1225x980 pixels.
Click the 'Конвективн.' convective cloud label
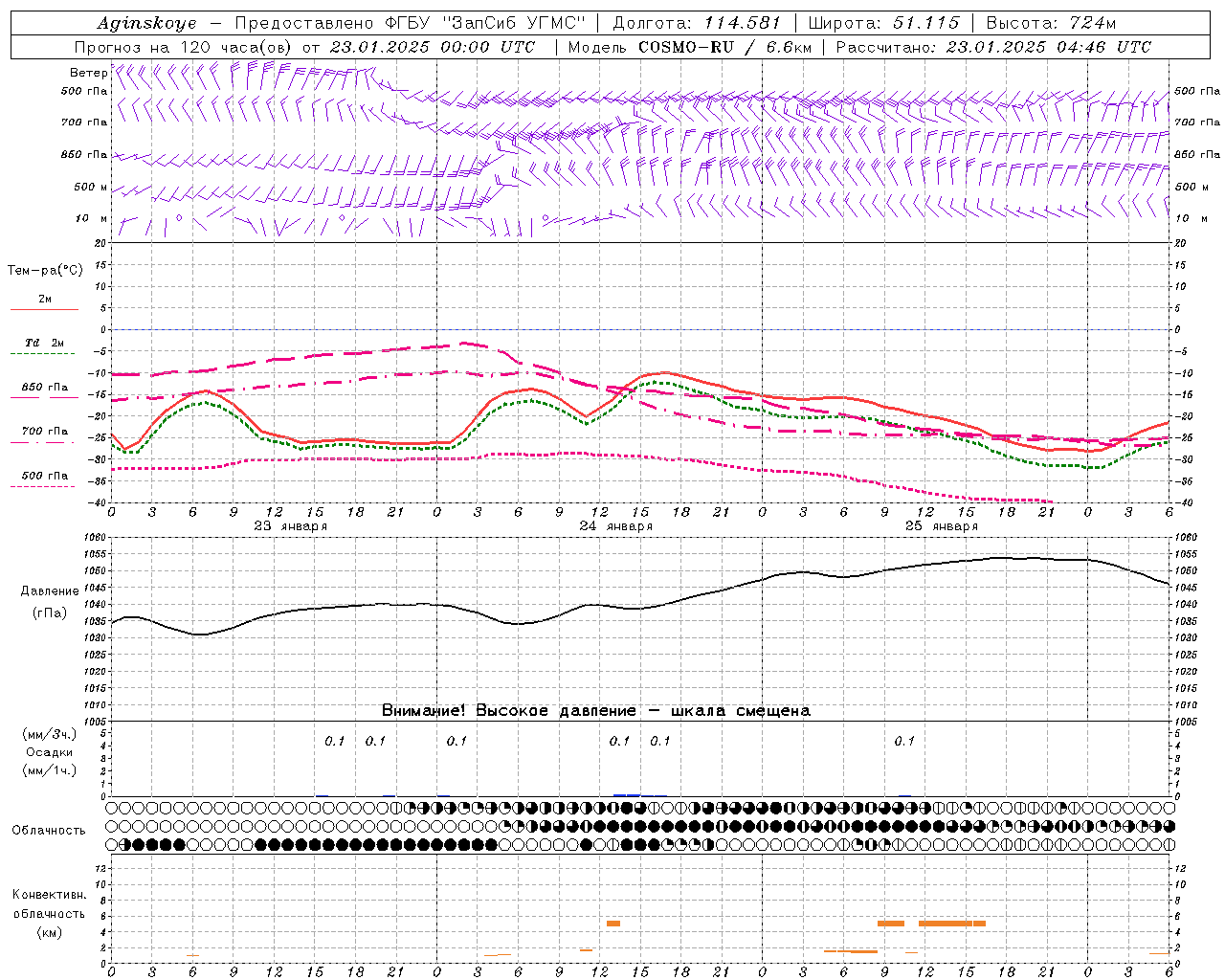coord(49,895)
